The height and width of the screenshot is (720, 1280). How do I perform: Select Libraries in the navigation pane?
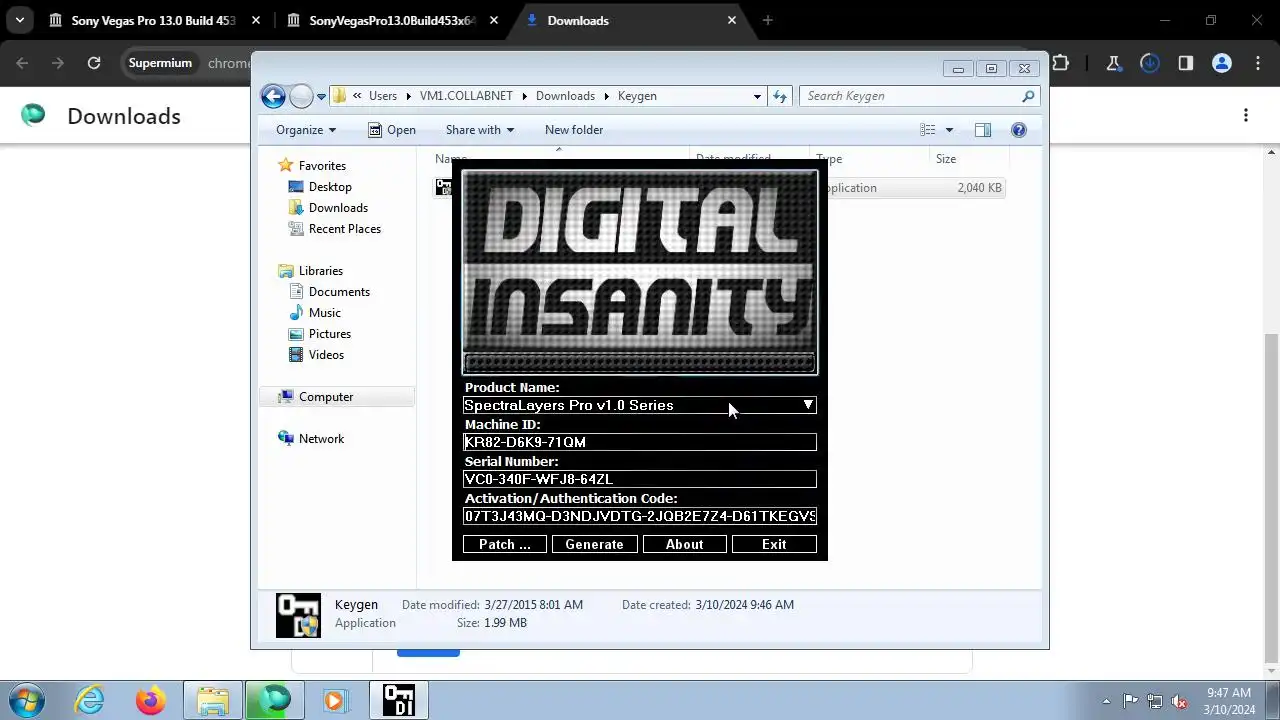click(320, 271)
